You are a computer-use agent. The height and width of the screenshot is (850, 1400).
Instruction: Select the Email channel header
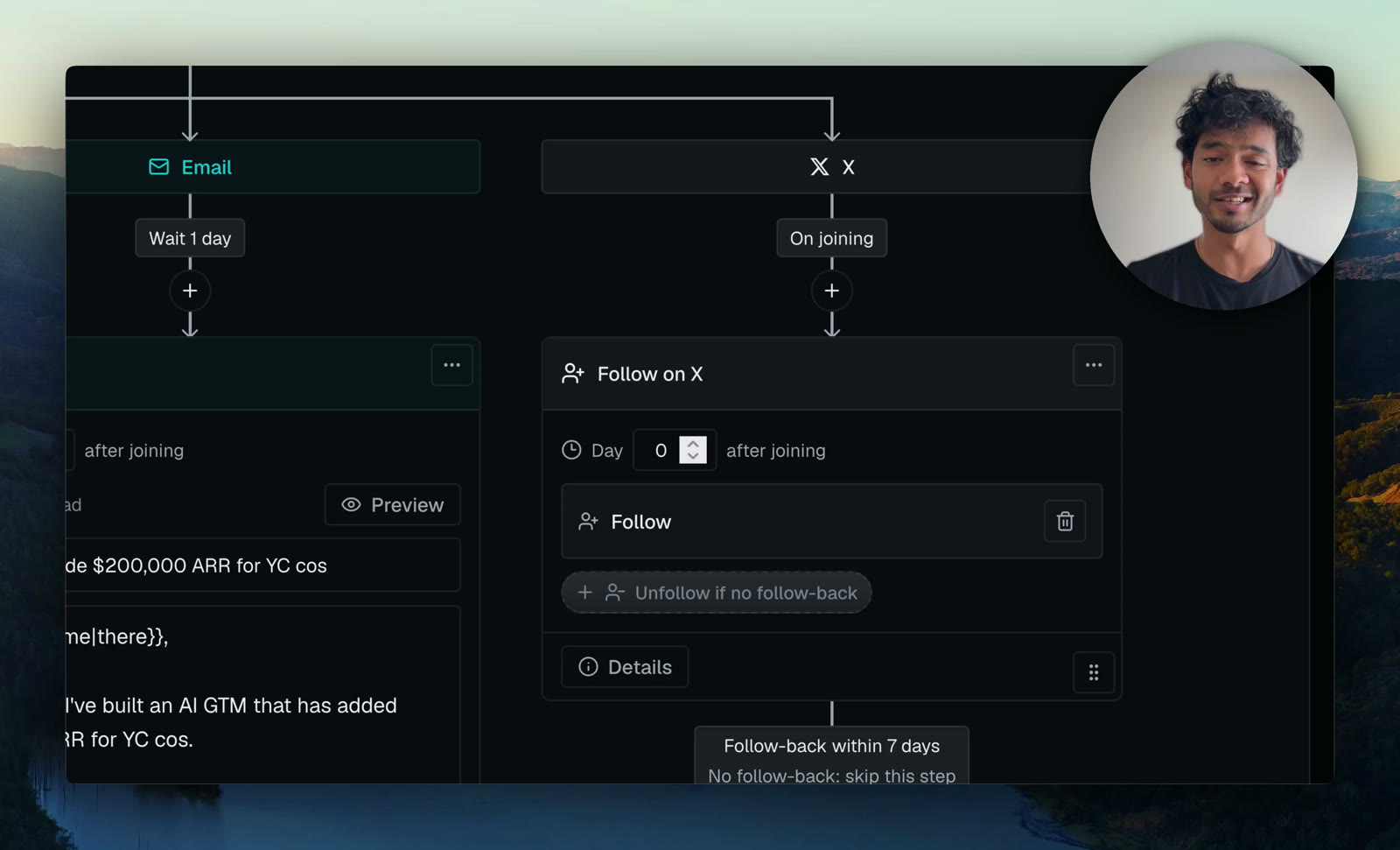point(273,167)
